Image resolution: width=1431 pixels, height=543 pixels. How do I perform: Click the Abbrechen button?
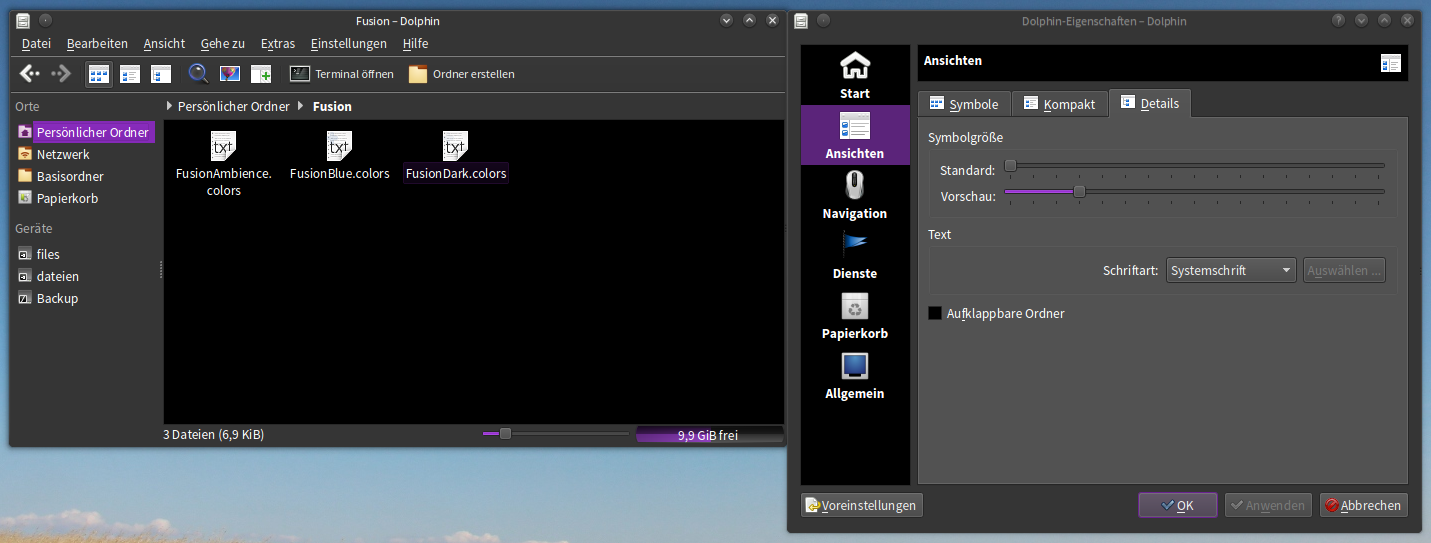[1363, 505]
